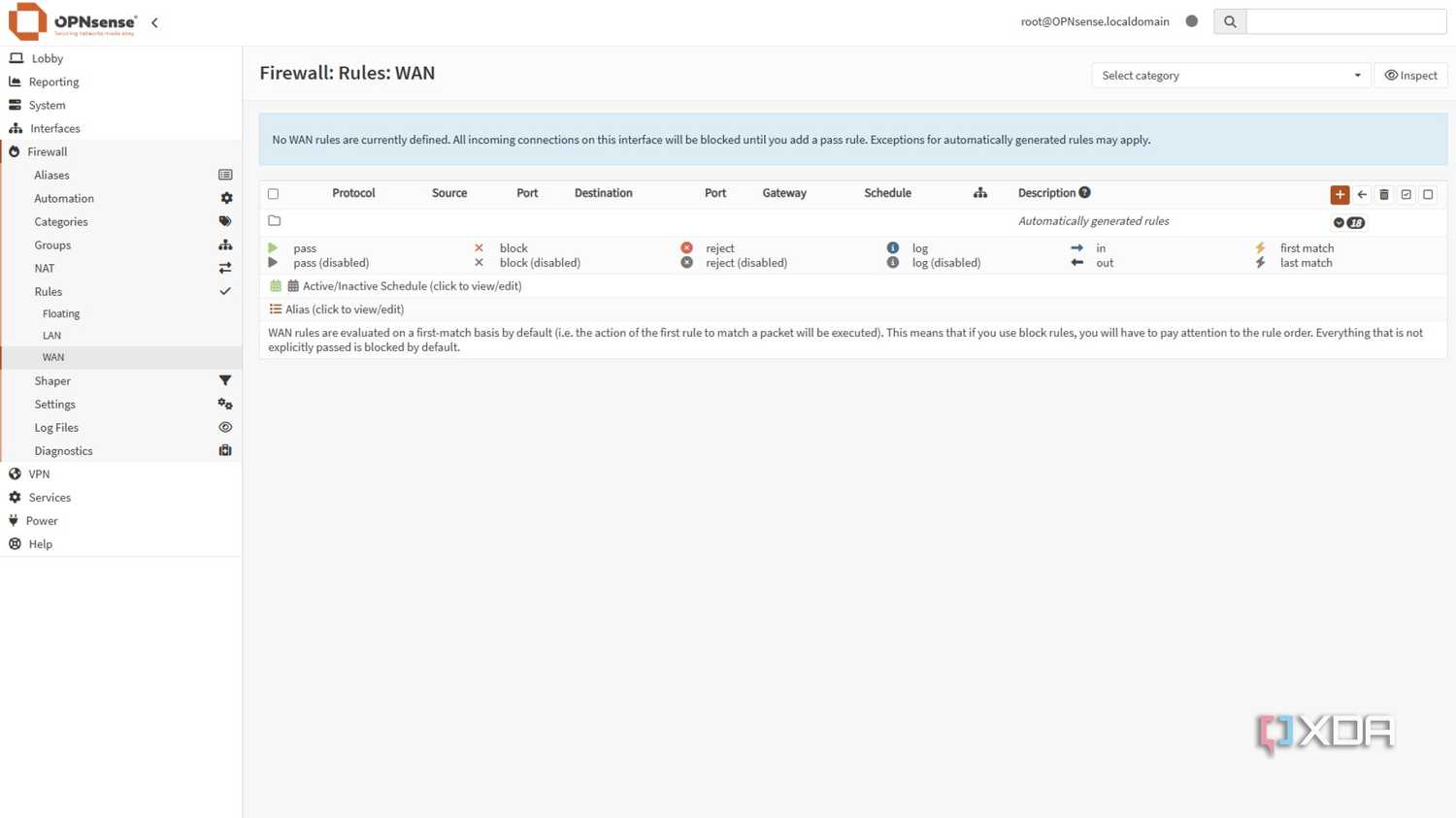The height and width of the screenshot is (818, 1456).
Task: Click the Description help question mark icon
Action: [1084, 192]
